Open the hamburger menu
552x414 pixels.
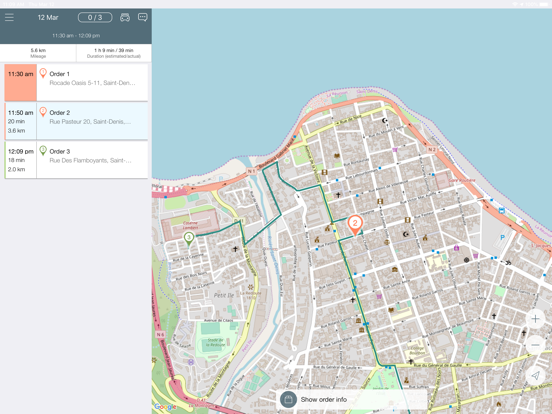[x=10, y=17]
